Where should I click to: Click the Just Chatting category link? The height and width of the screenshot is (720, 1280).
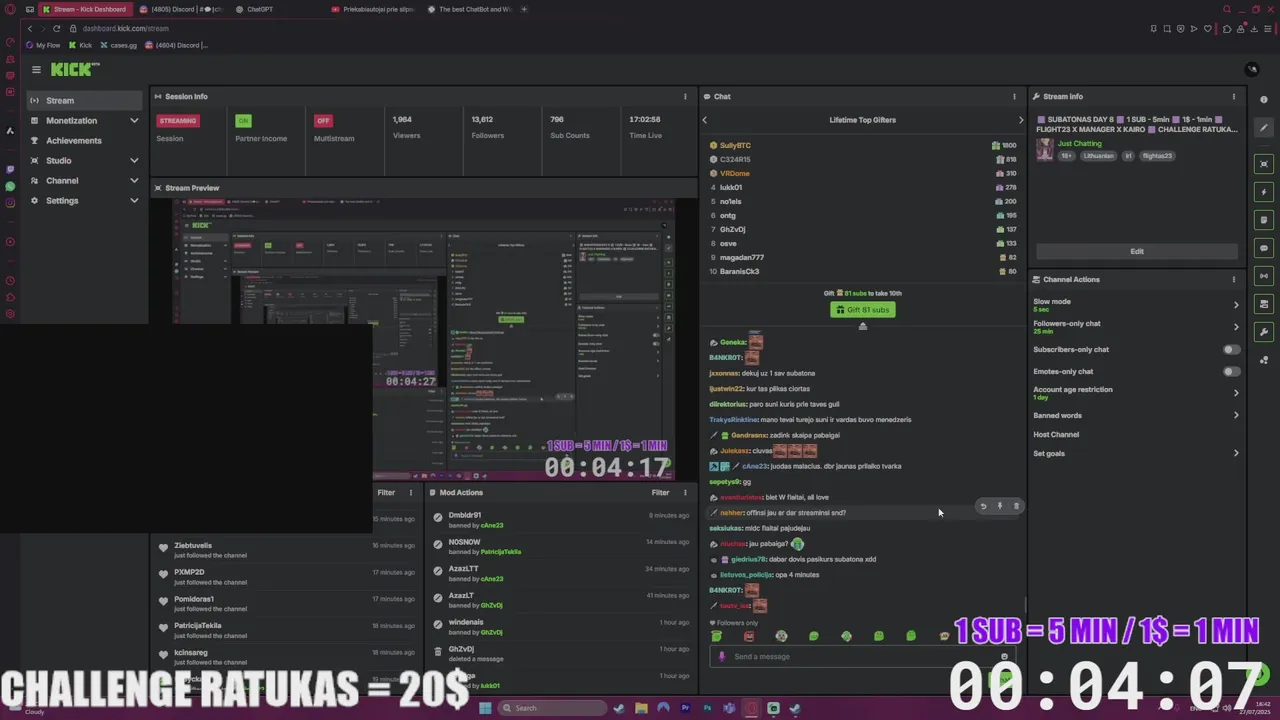(x=1079, y=144)
